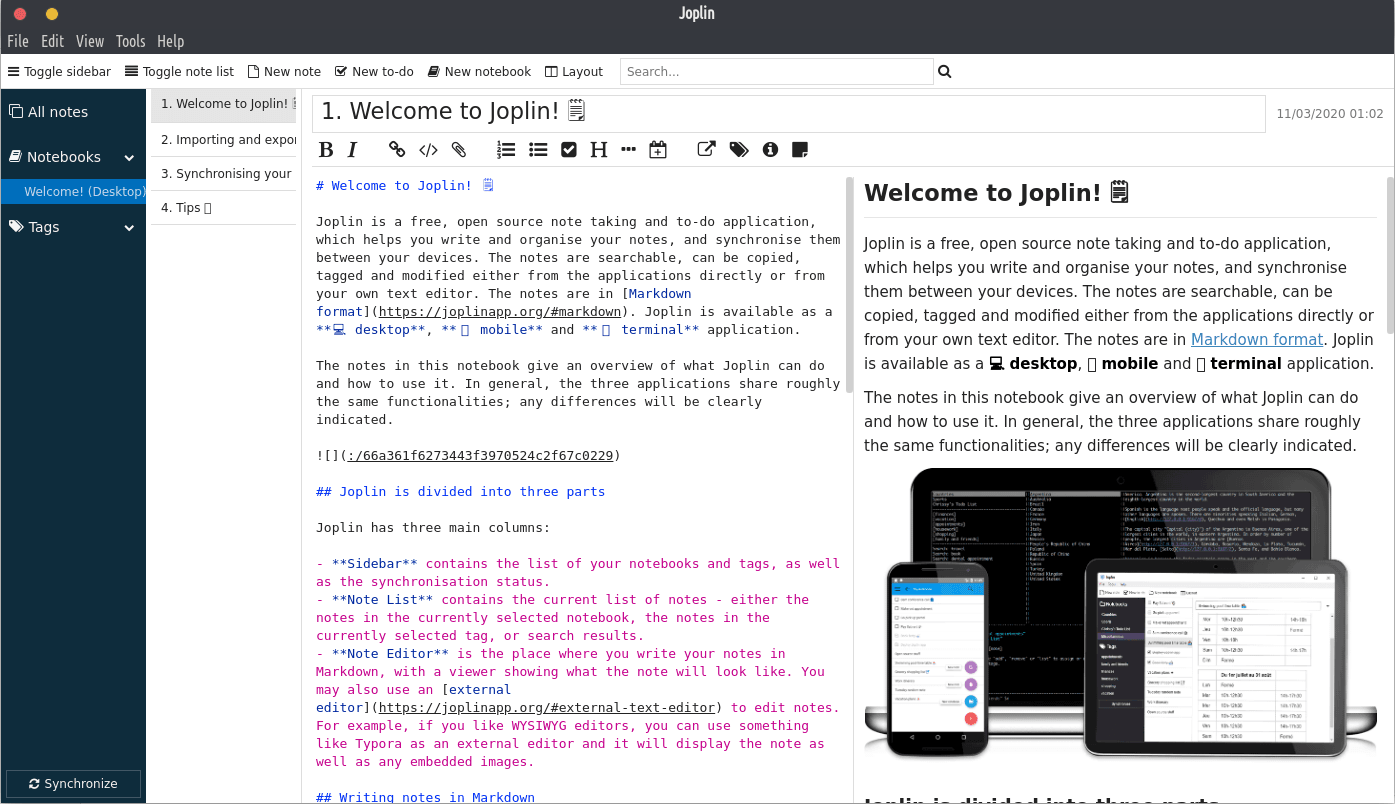The image size is (1395, 804).
Task: Expand the Tags section chevron
Action: coord(129,228)
